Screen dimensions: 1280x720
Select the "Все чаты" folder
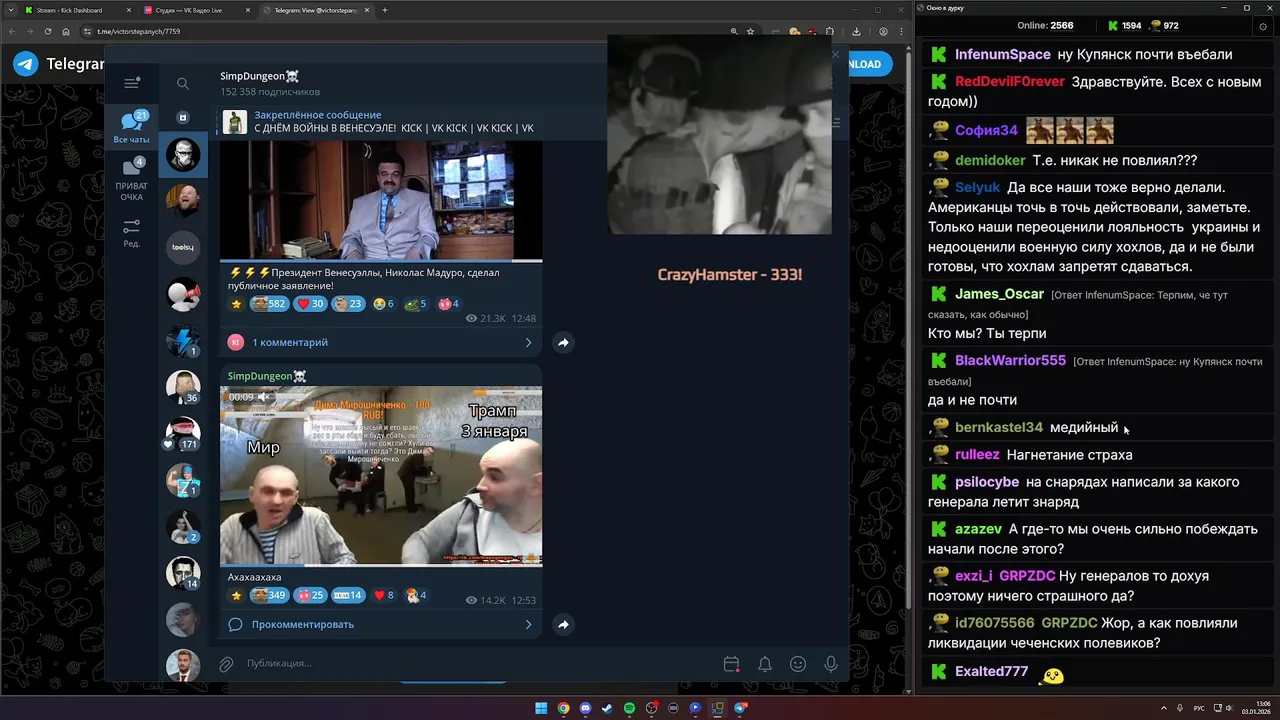point(131,128)
